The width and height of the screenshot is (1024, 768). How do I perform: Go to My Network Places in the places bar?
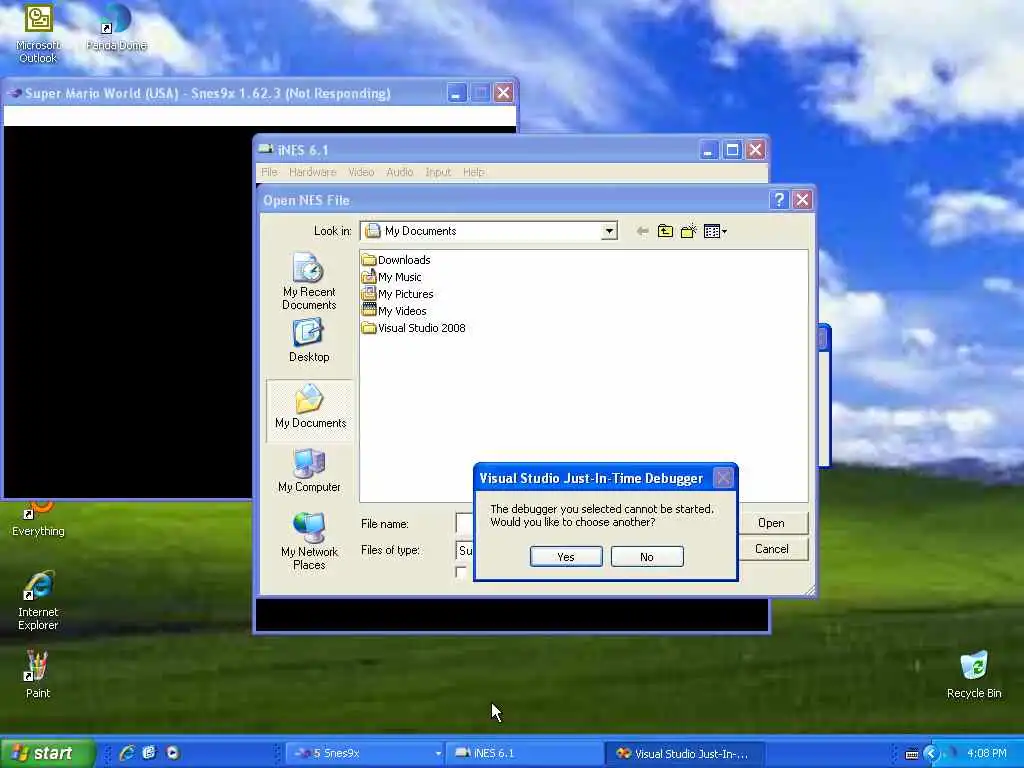tap(309, 541)
